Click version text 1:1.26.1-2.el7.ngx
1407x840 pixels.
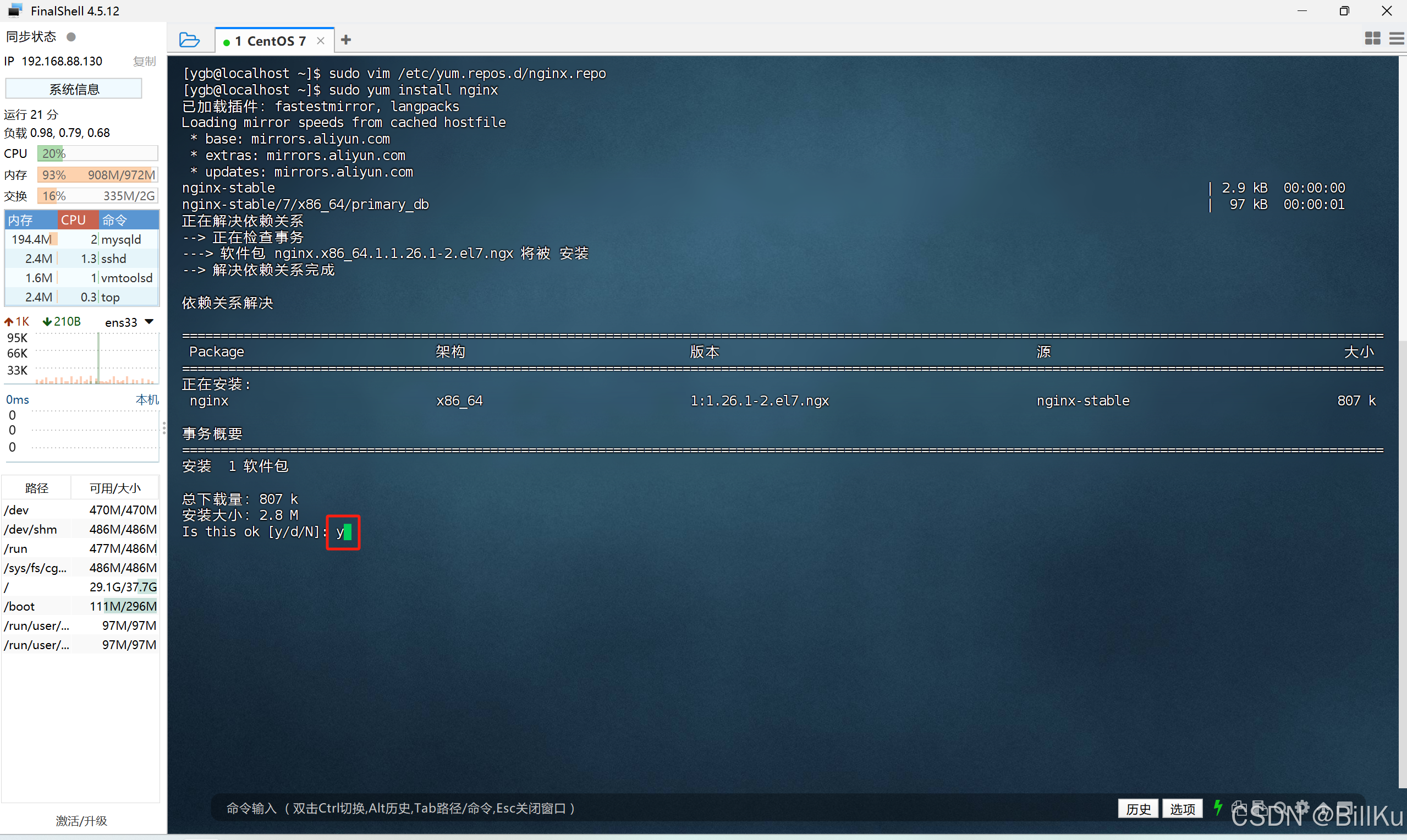[760, 401]
